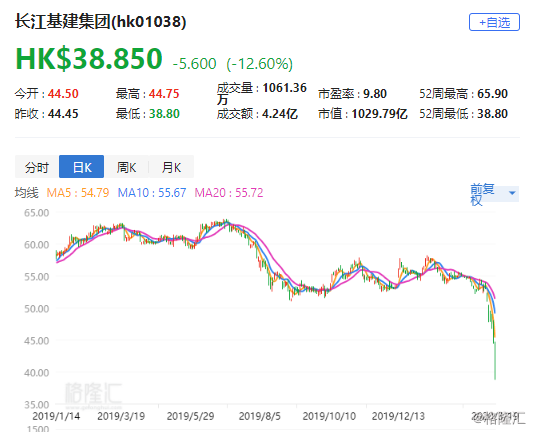Click the MA5 : 54.79 indicator label
The height and width of the screenshot is (432, 533).
78,193
